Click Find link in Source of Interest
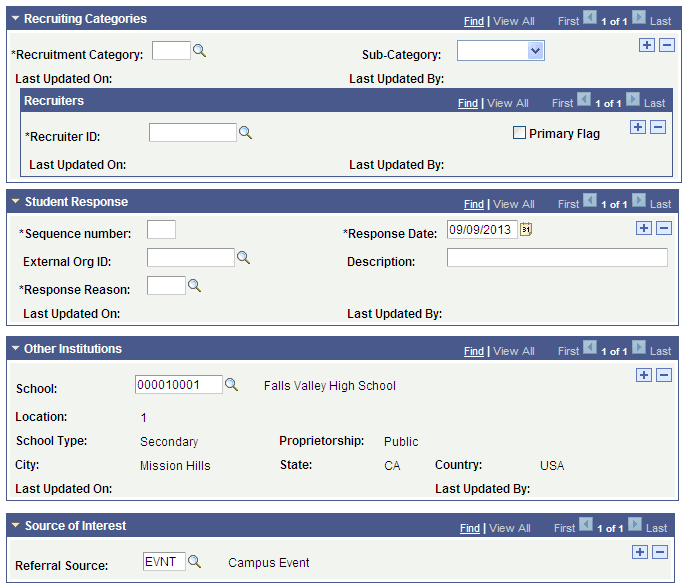Viewport: 687px width, 588px height. [470, 528]
